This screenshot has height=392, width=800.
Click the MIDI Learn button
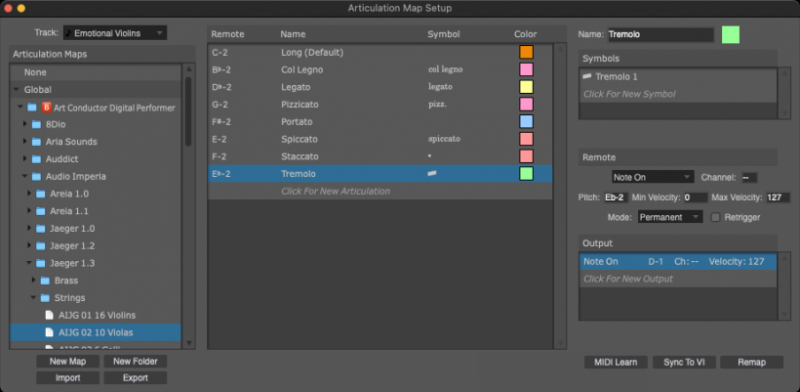(616, 362)
